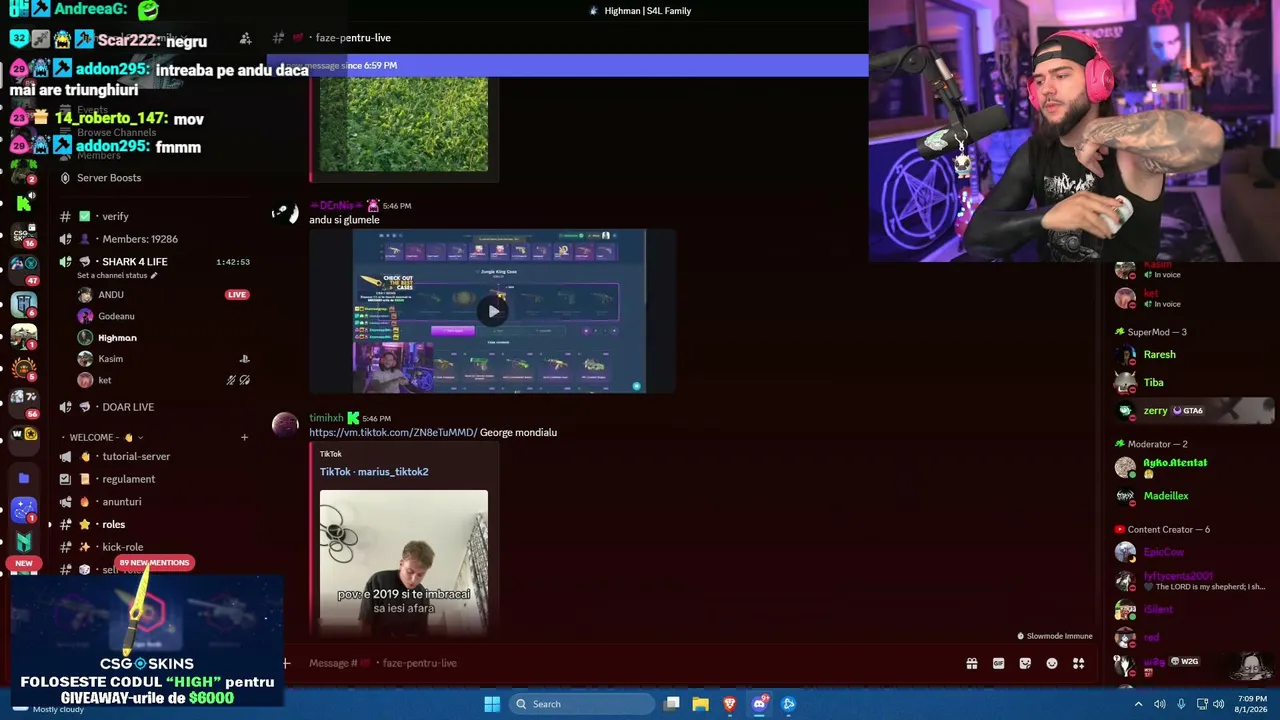Open the TikTok marius_tiktok2 embed title
Viewport: 1280px width, 720px height.
click(x=374, y=472)
